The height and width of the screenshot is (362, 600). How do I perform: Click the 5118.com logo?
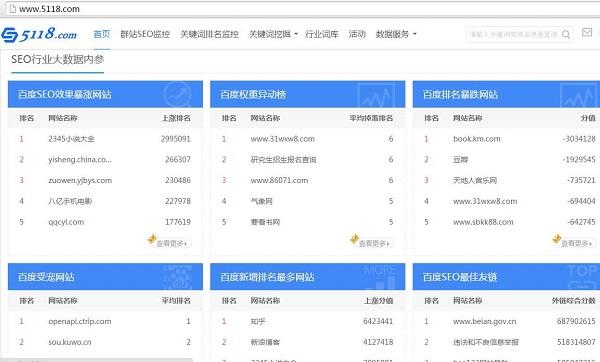tap(39, 34)
